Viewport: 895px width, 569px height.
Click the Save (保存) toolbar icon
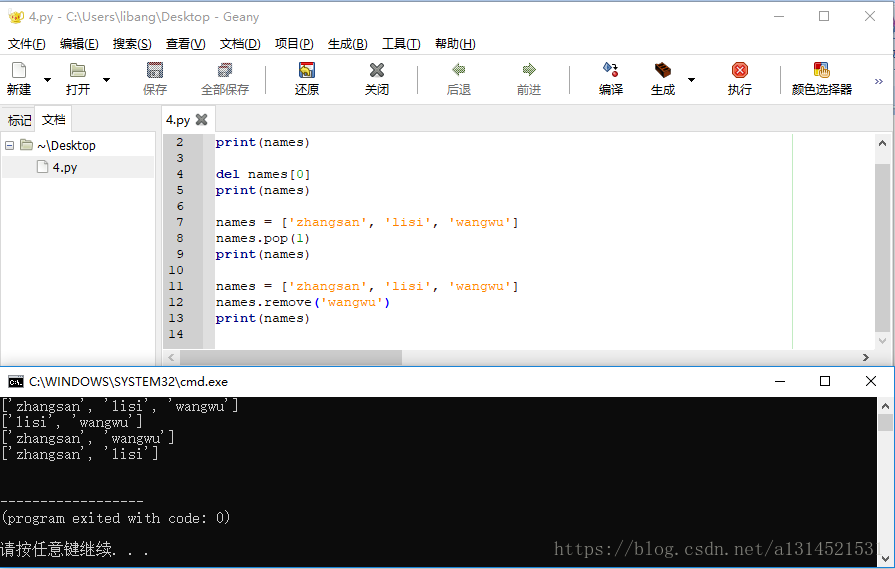coord(155,70)
